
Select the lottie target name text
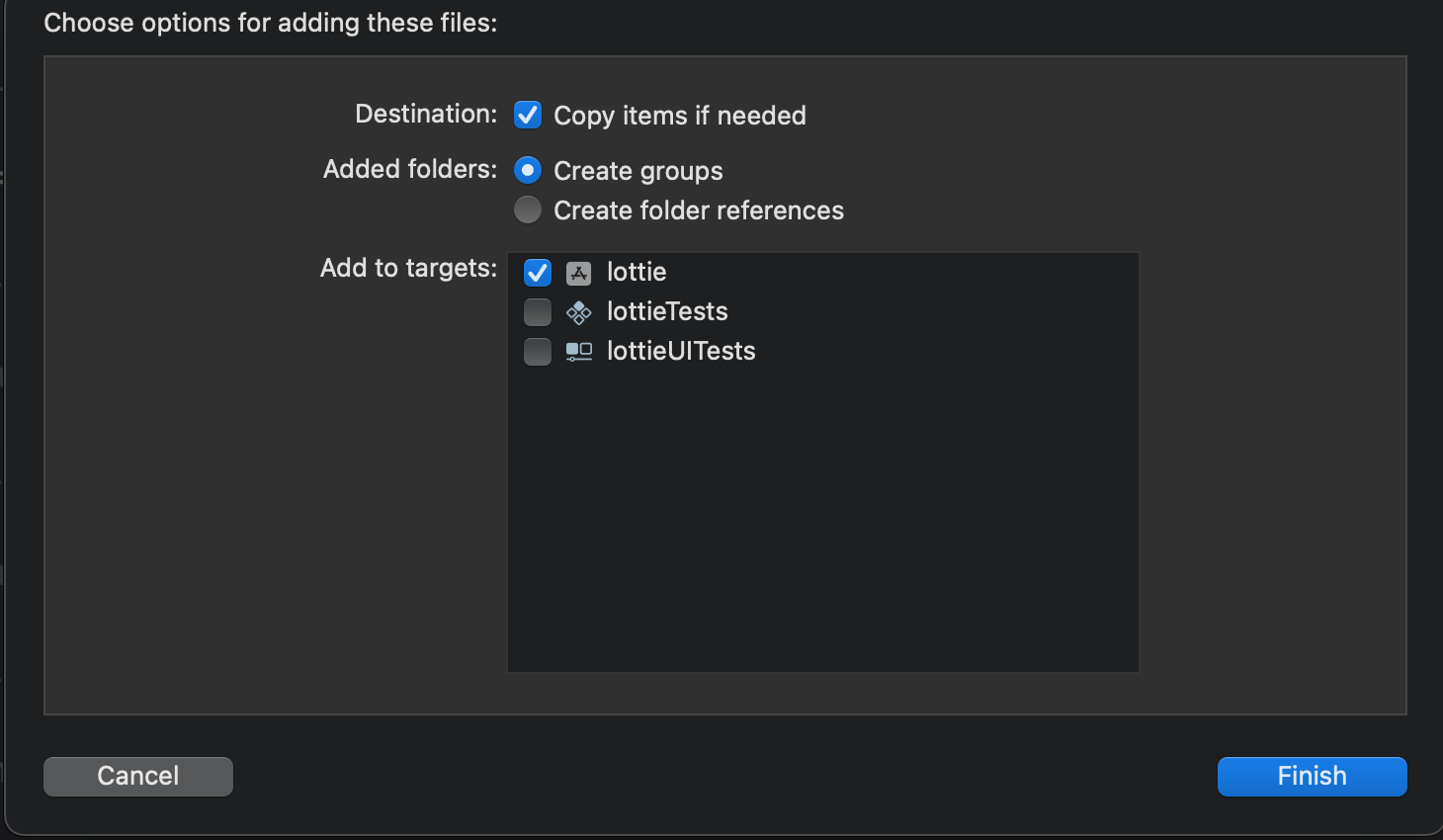(x=637, y=272)
